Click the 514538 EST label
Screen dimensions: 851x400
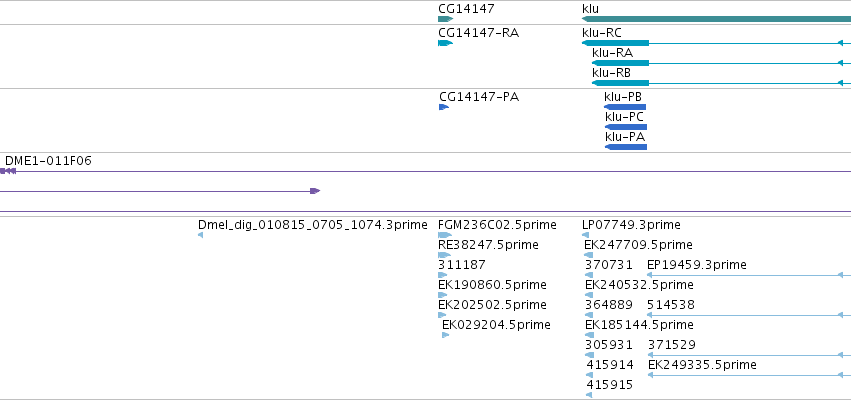click(671, 305)
